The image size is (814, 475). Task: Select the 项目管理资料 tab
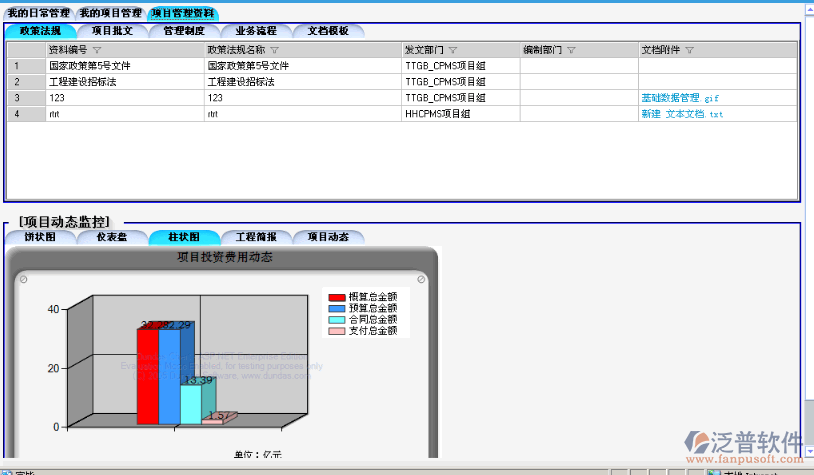pos(183,13)
